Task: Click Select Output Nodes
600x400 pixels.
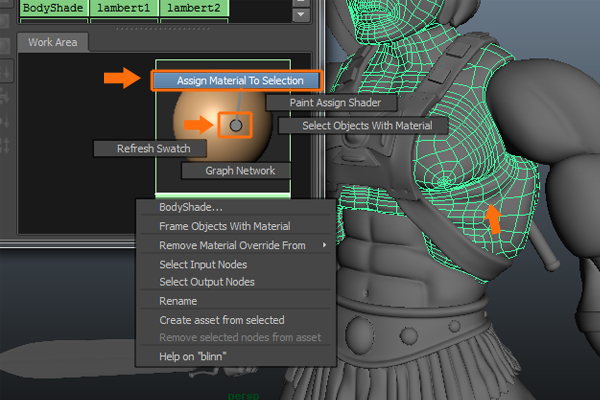Action: [x=236, y=282]
